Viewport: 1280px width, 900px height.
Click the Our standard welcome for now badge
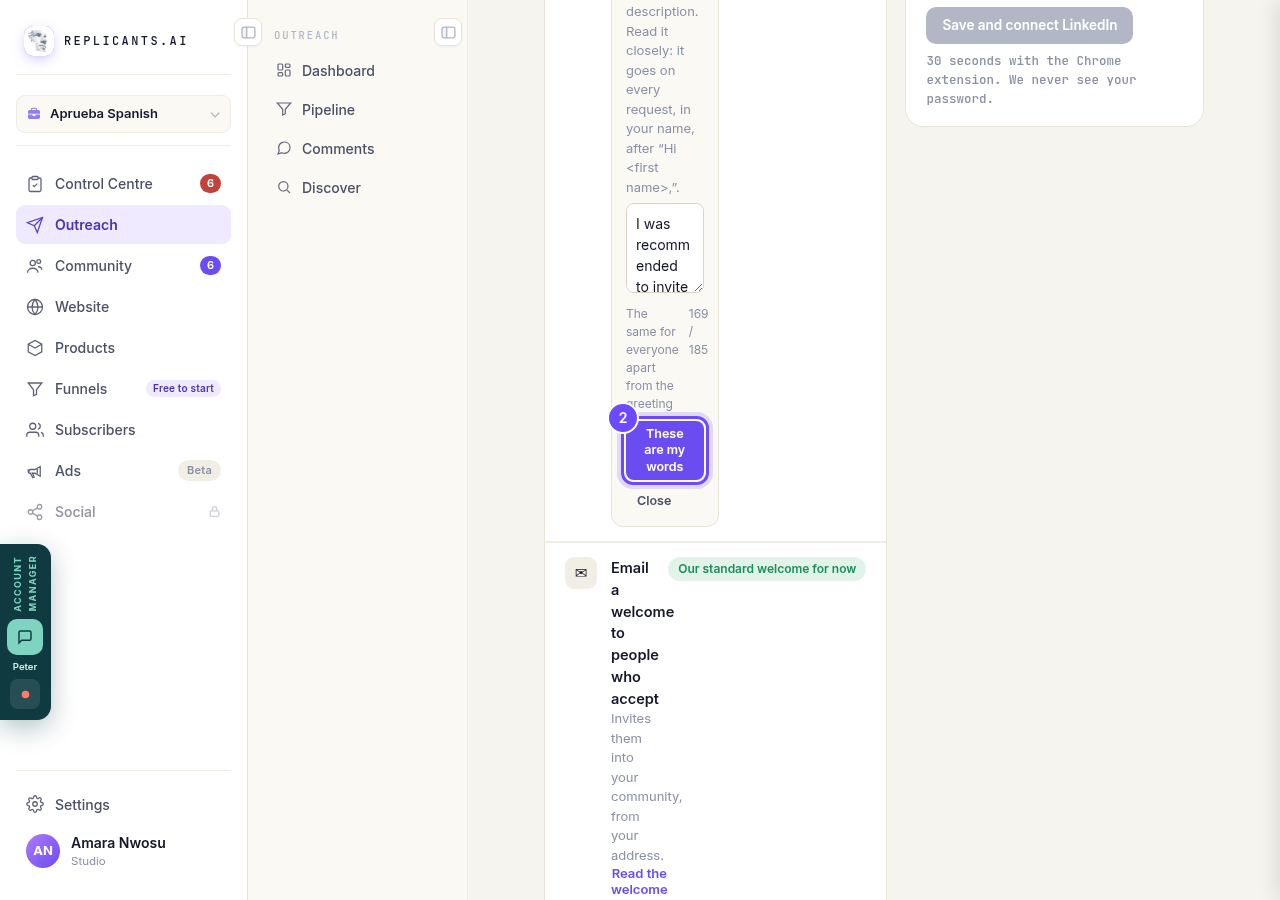[767, 569]
